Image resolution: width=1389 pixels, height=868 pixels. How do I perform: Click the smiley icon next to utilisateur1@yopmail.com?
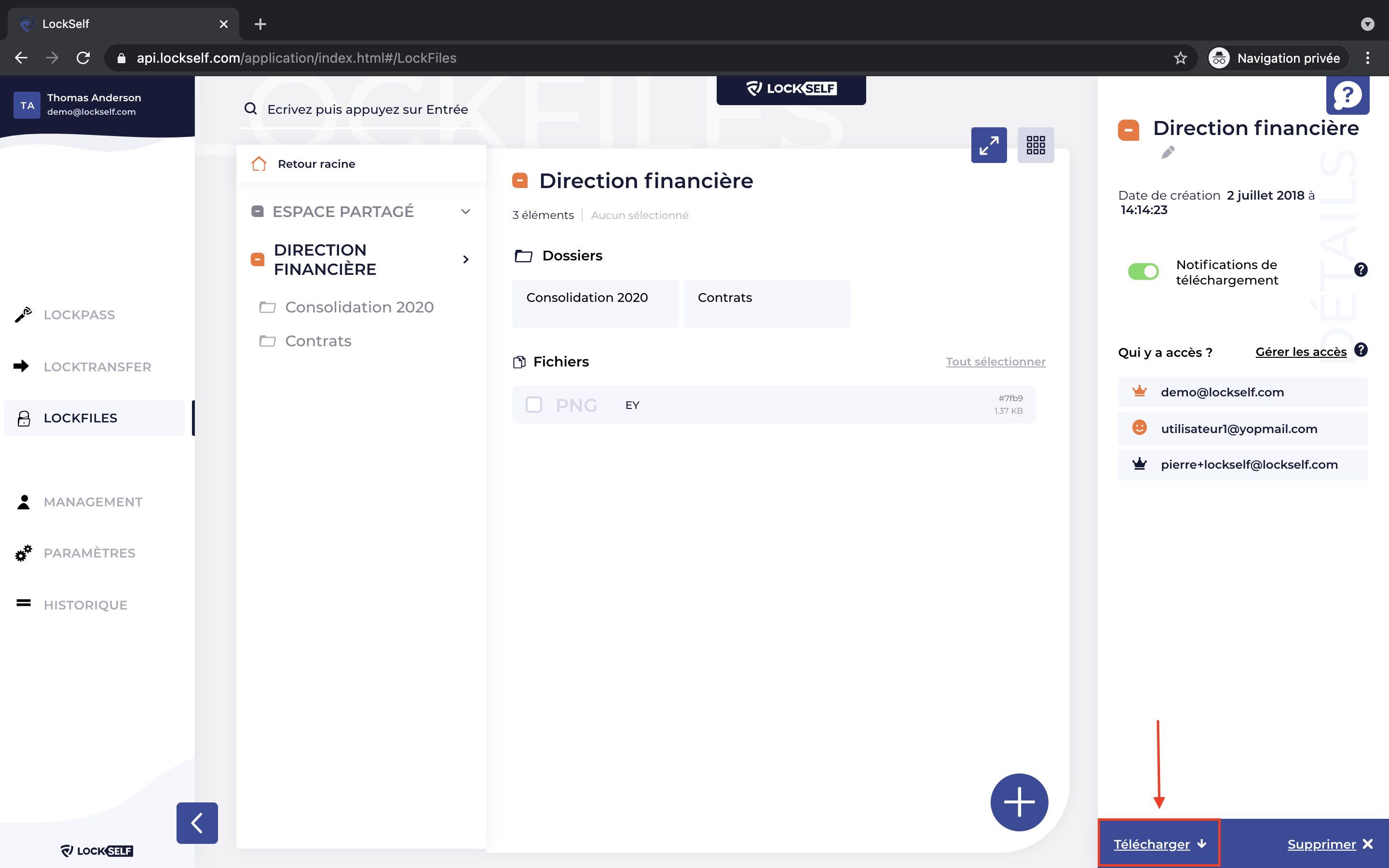(x=1139, y=428)
